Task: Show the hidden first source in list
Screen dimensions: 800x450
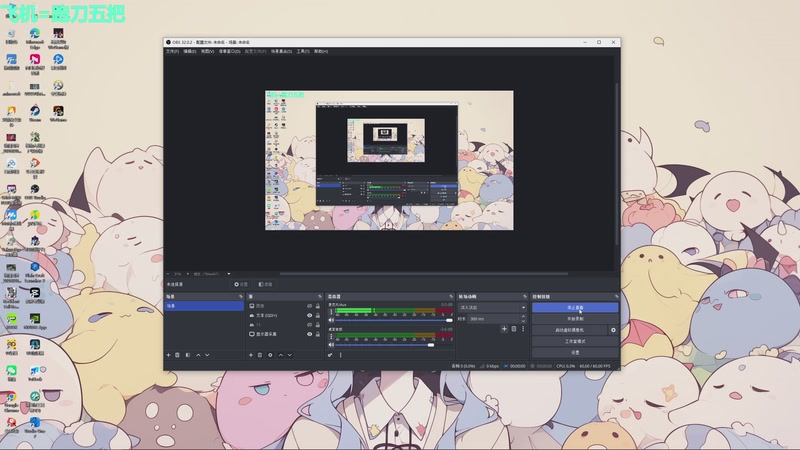Action: click(309, 306)
